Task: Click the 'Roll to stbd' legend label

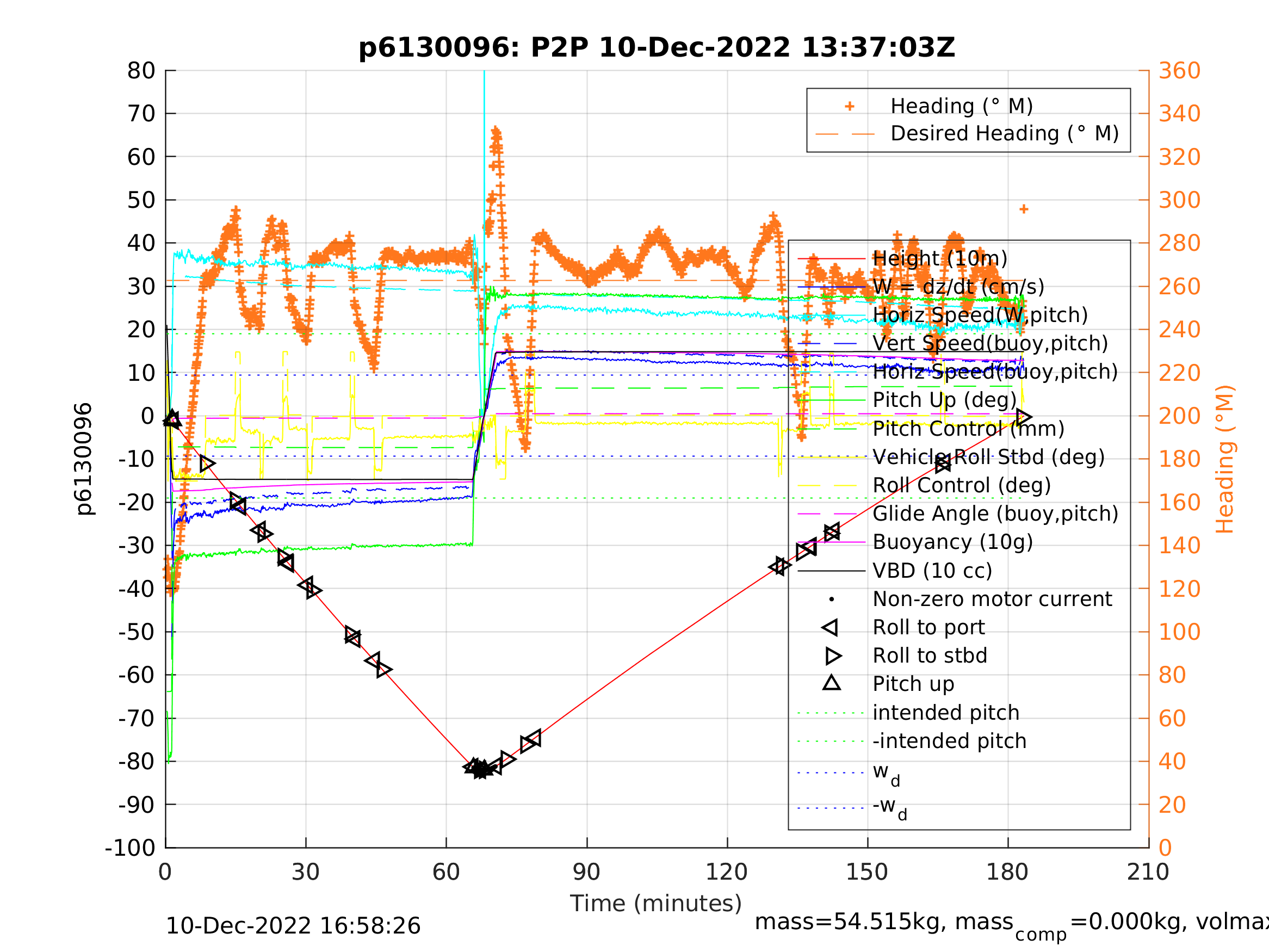Action: (x=930, y=656)
